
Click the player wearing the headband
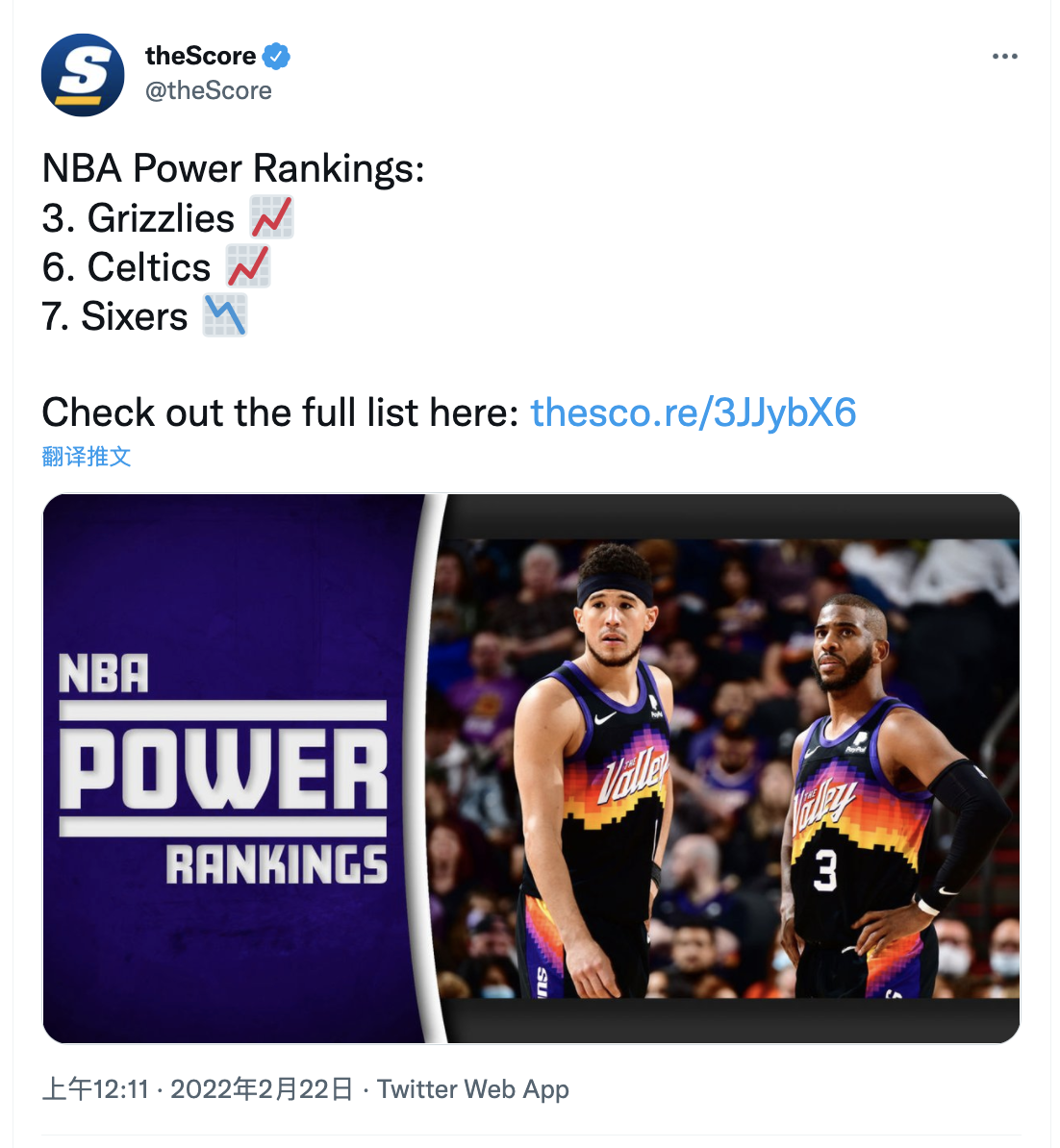(597, 769)
